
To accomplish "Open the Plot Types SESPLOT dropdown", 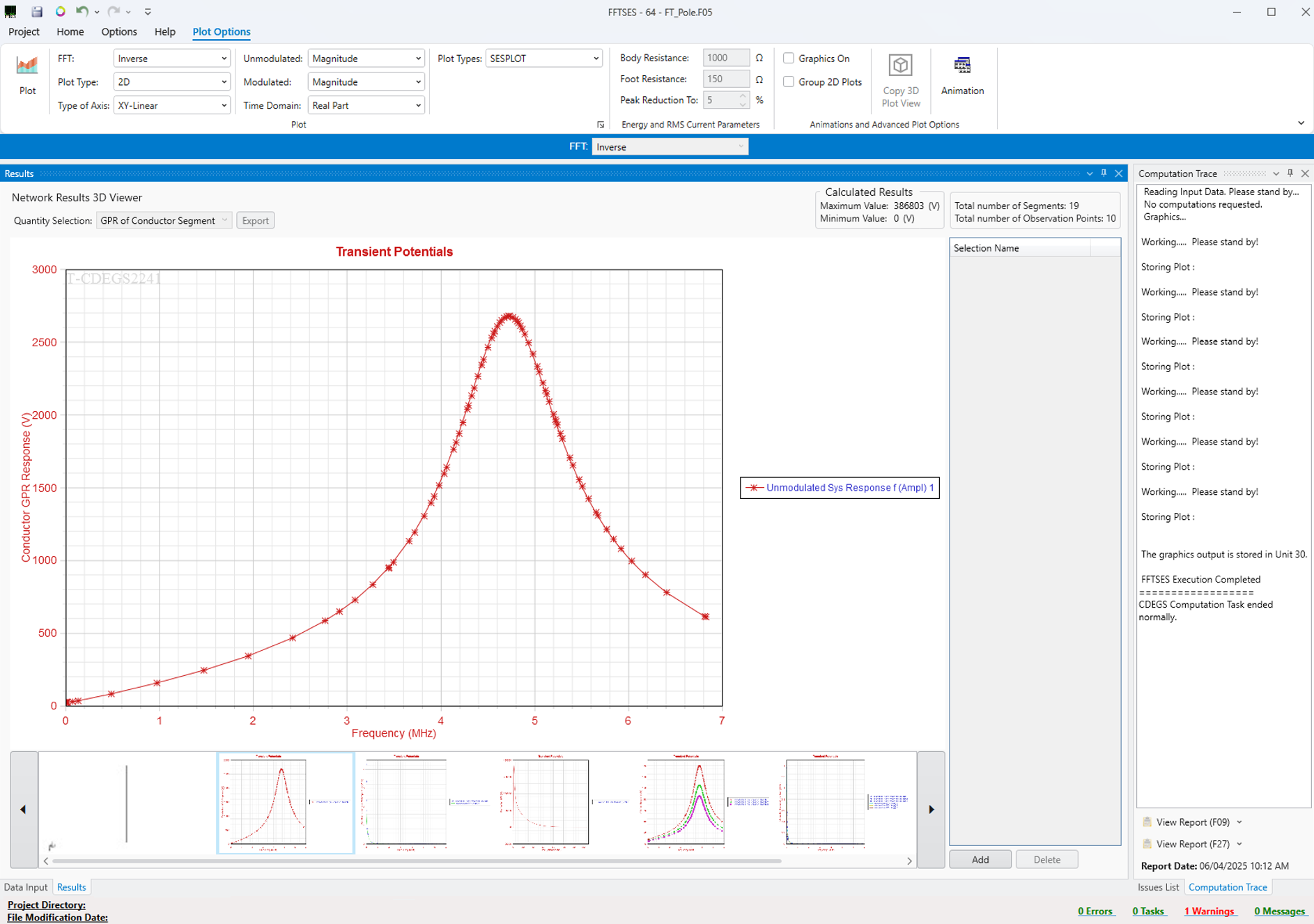I will 543,59.
